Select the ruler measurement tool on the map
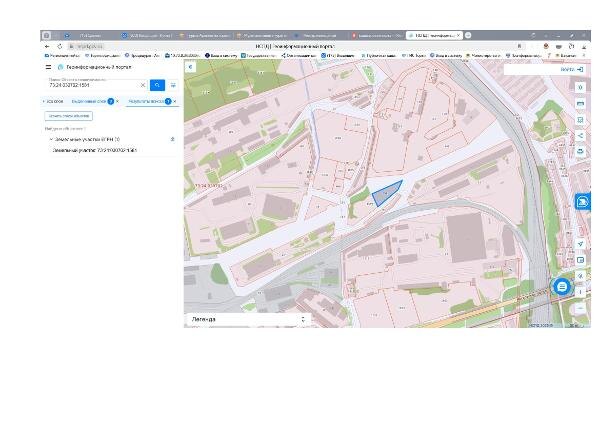Viewport: 600px width, 424px height. [x=580, y=104]
